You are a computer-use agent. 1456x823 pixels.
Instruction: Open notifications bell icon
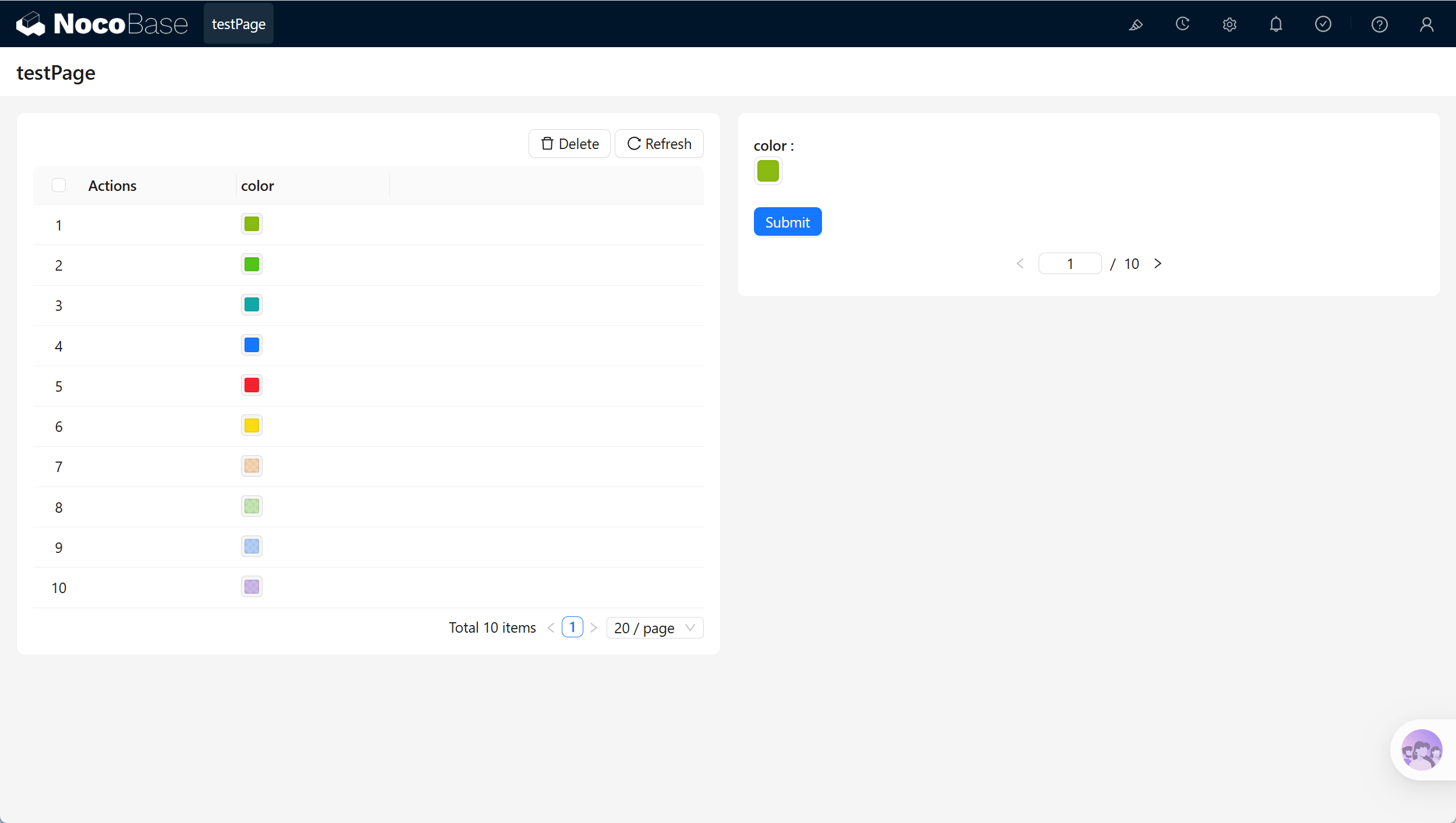coord(1276,24)
